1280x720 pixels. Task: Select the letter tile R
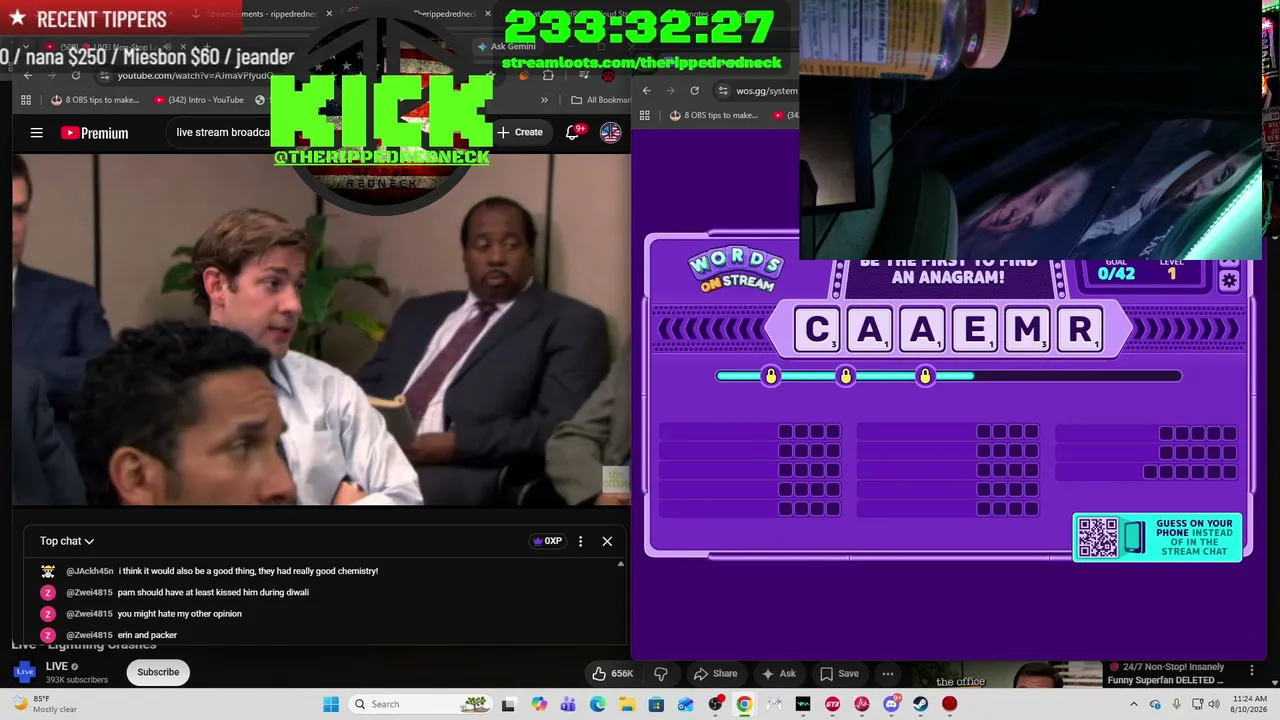[x=1080, y=329]
